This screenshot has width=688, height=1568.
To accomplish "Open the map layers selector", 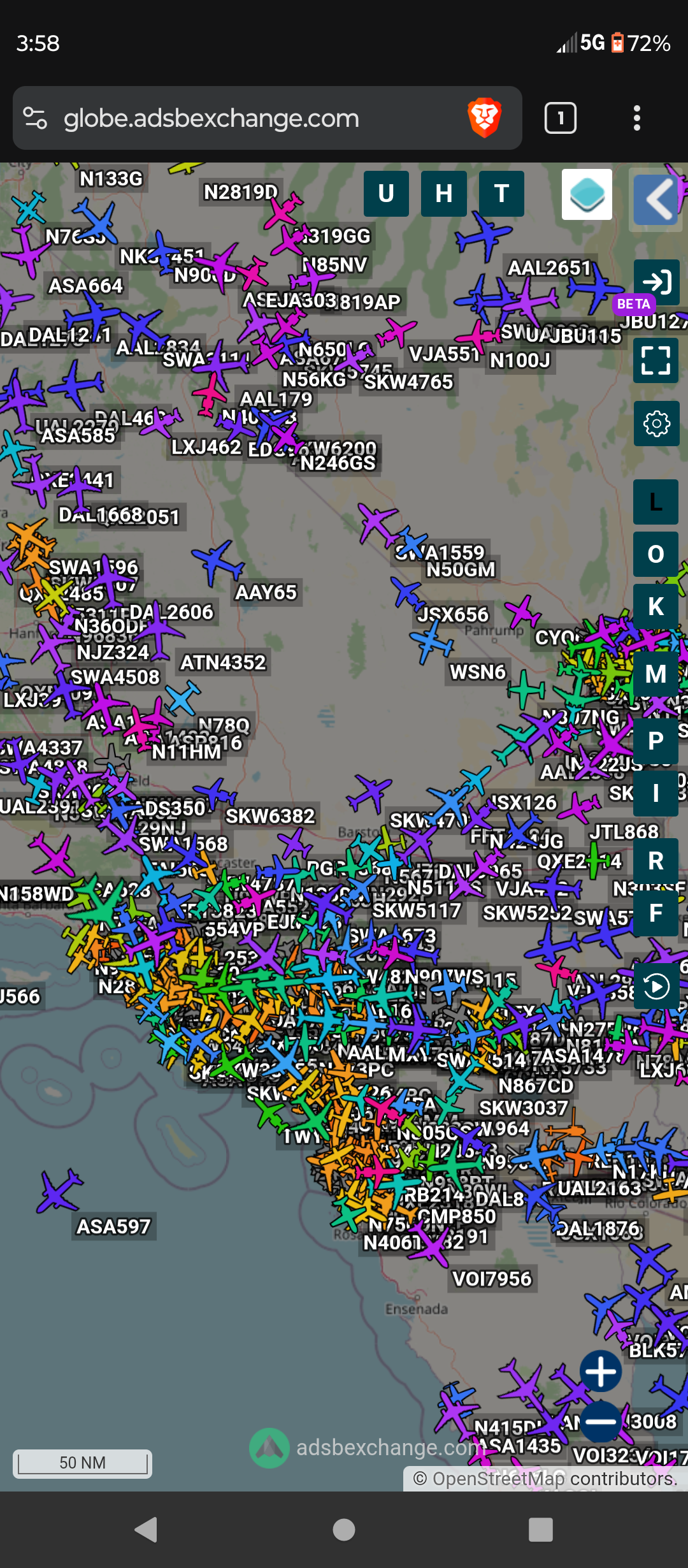I will point(587,194).
